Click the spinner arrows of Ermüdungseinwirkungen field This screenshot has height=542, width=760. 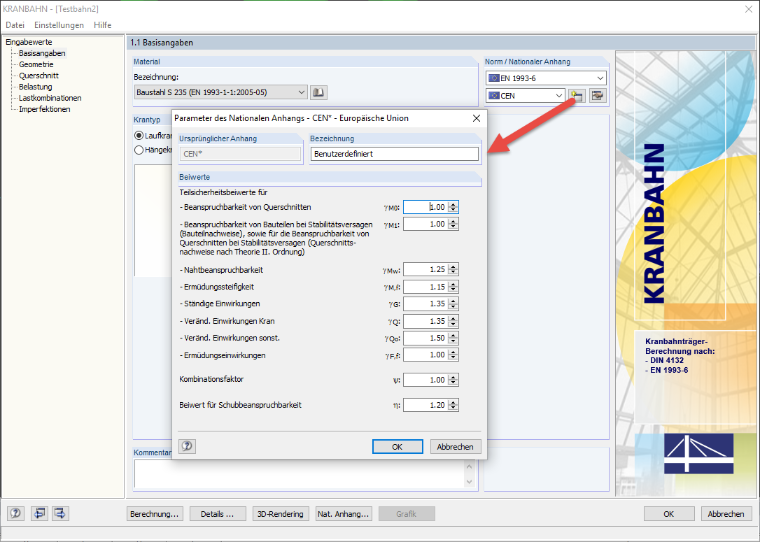pyautogui.click(x=453, y=355)
